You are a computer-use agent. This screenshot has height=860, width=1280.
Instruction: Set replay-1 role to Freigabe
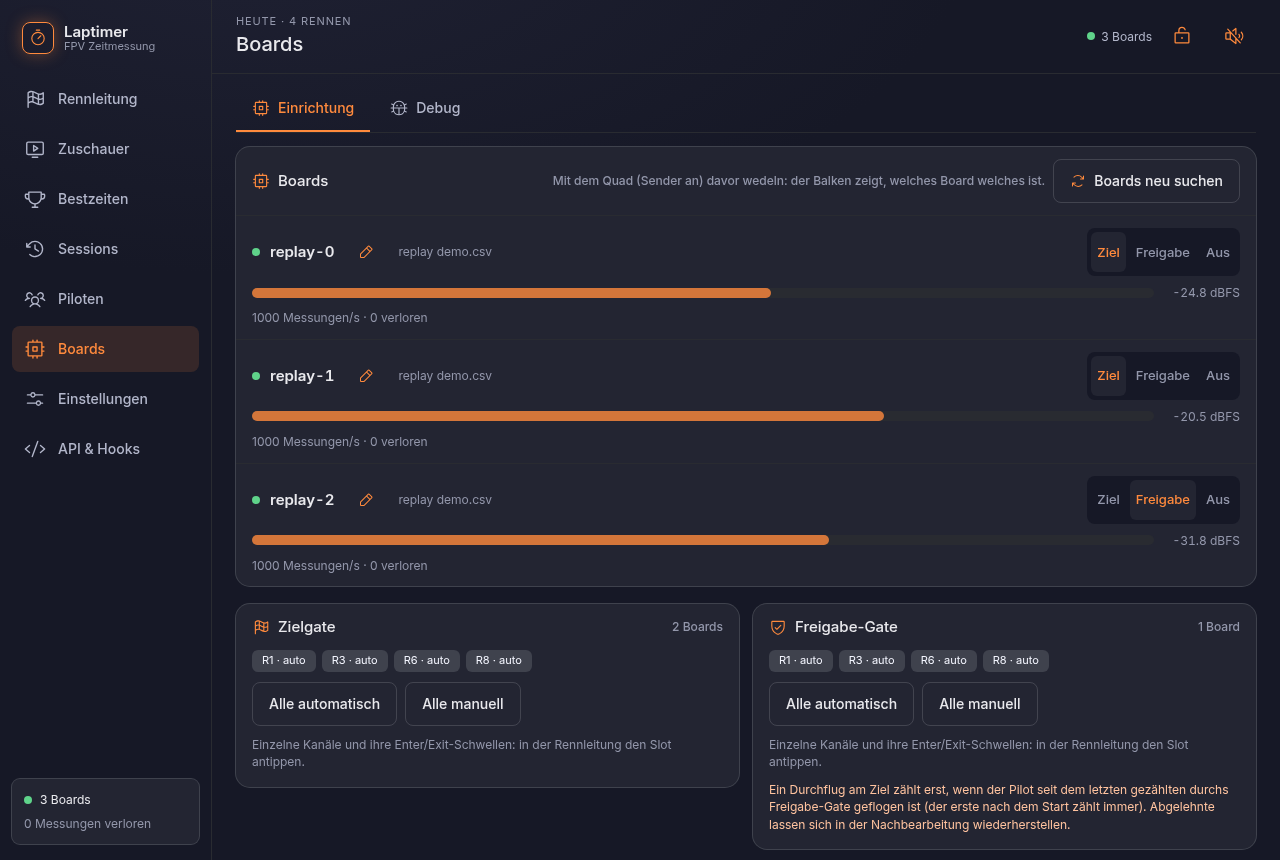[x=1163, y=376]
